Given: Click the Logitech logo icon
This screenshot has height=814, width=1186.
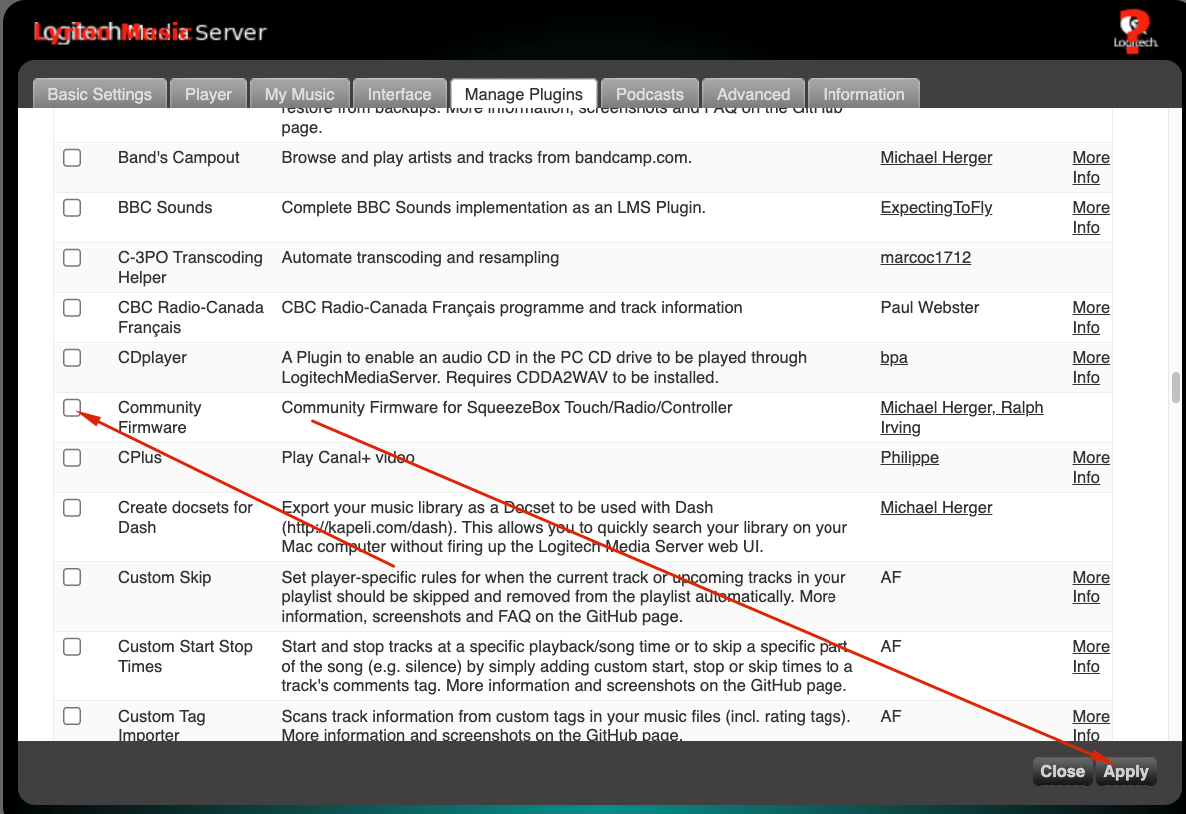Looking at the screenshot, I should tap(1136, 29).
